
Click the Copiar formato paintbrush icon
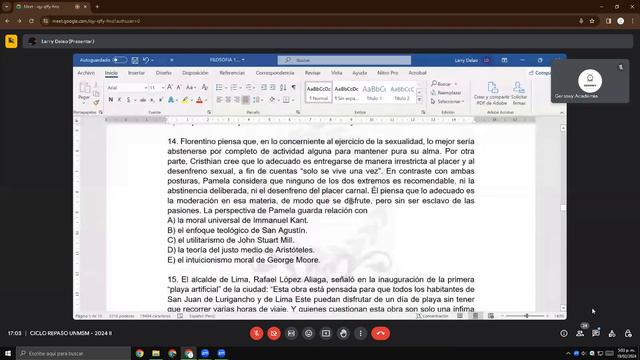[x=96, y=102]
